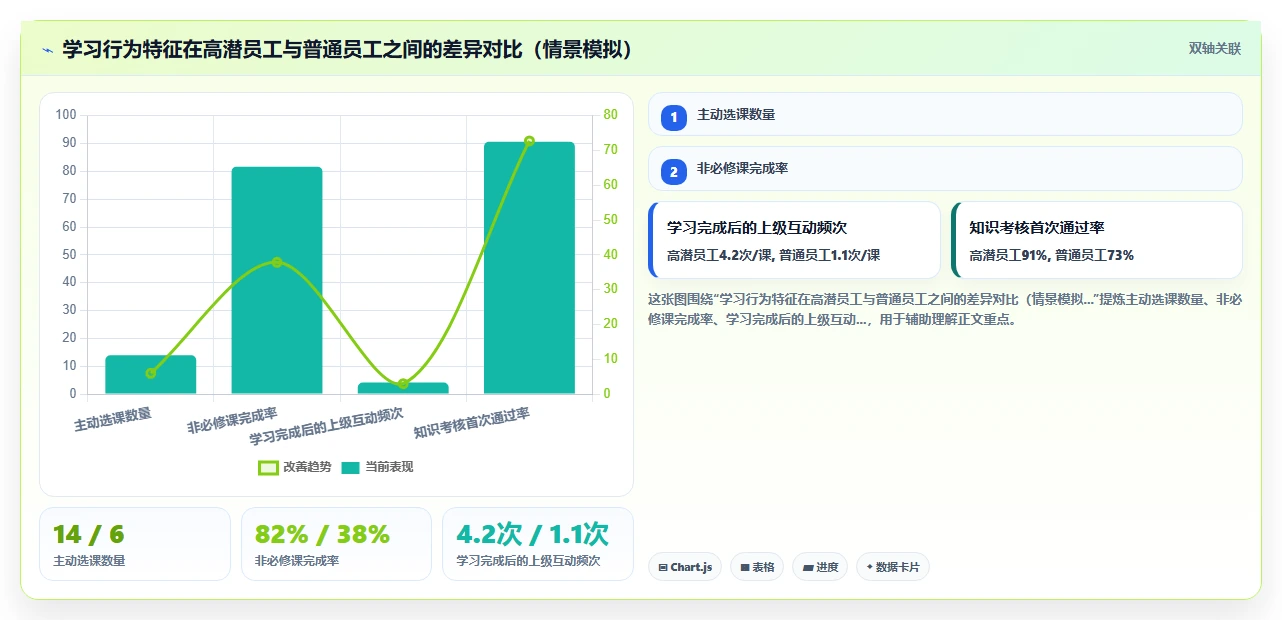This screenshot has height=620, width=1282.
Task: Open the 知识考核首次通过率 info card
Action: [1097, 240]
